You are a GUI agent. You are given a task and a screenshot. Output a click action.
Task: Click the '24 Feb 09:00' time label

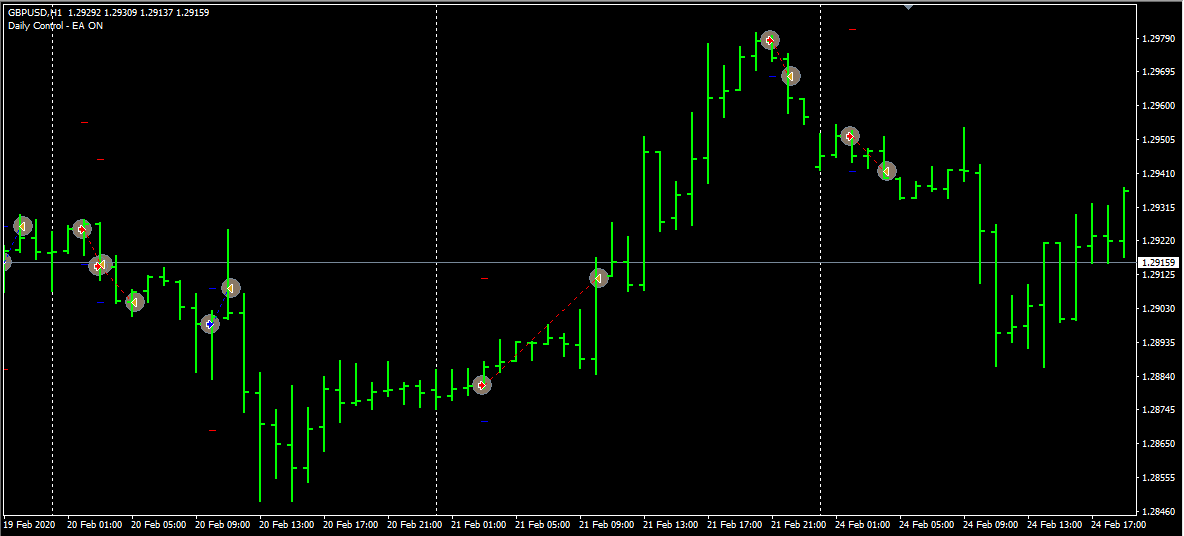coord(989,524)
